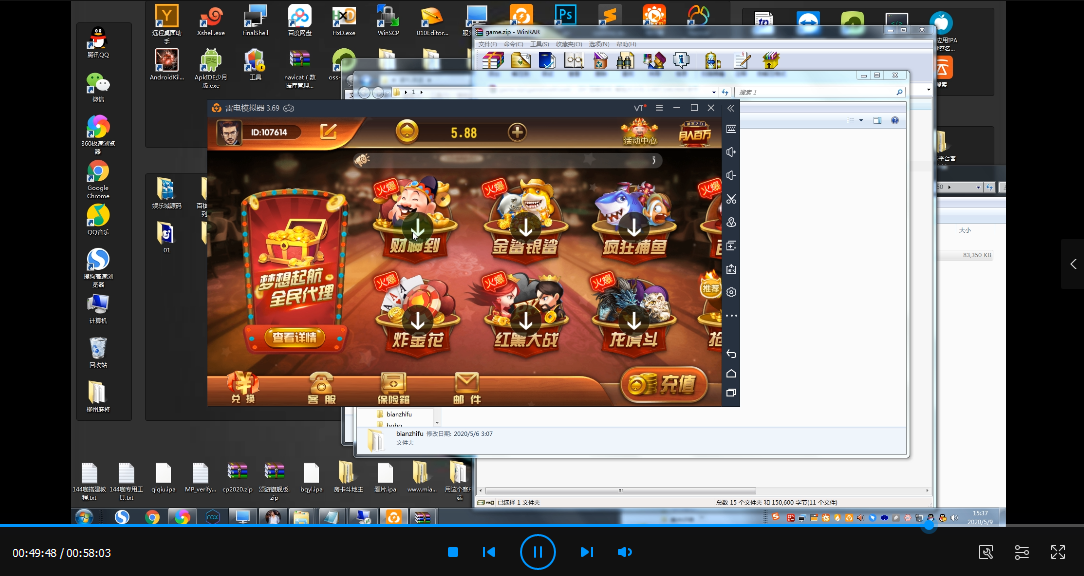Expand the side panel with the left chevron
The height and width of the screenshot is (576, 1084).
point(1072,264)
